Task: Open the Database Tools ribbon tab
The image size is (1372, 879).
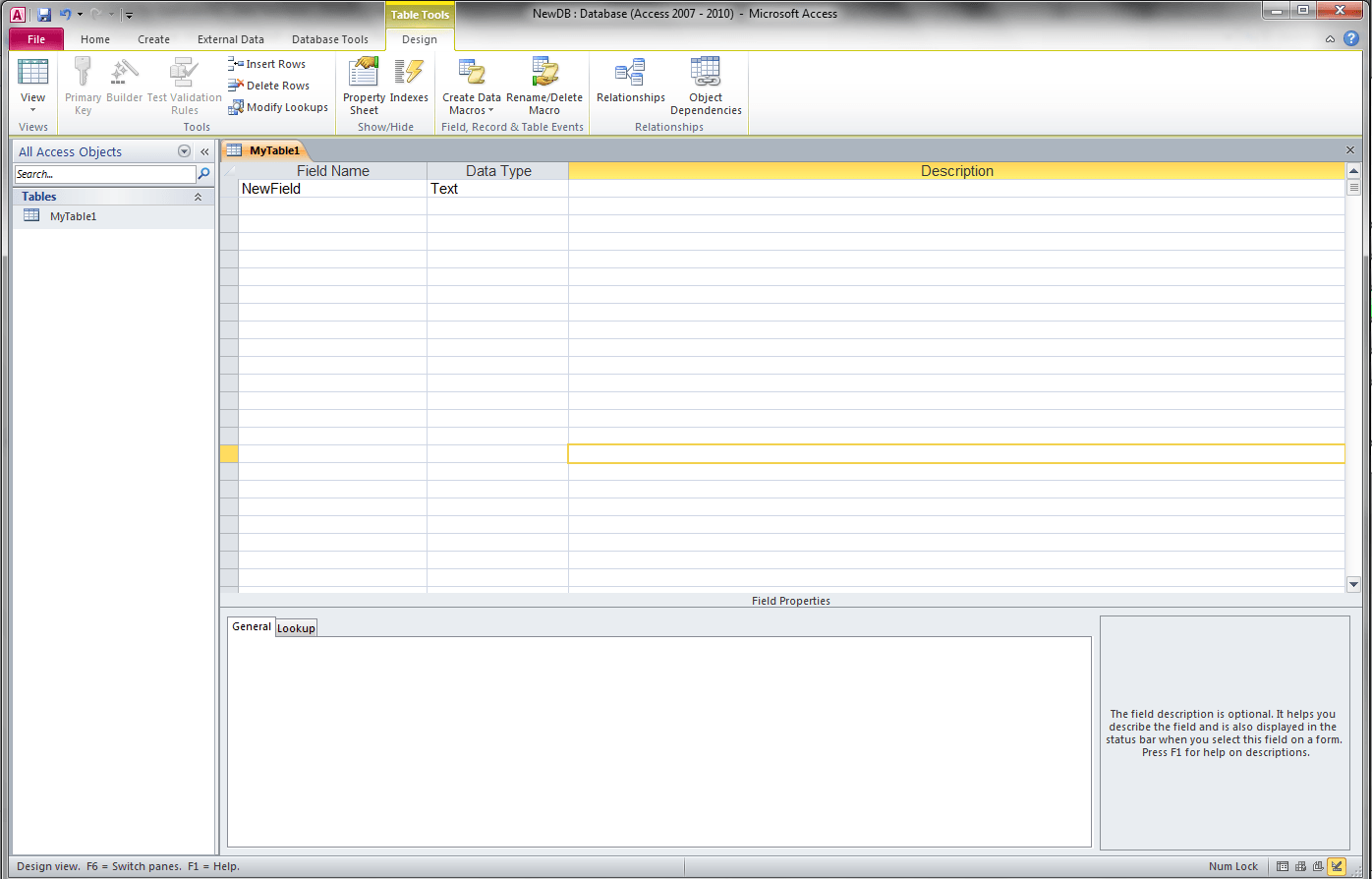Action: [330, 39]
